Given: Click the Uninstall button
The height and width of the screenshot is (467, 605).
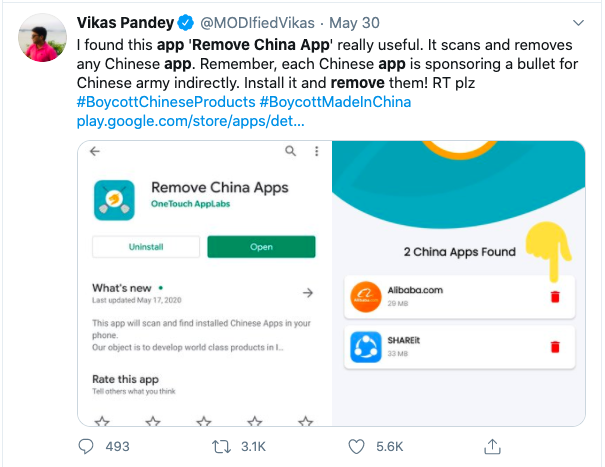Looking at the screenshot, I should [145, 247].
